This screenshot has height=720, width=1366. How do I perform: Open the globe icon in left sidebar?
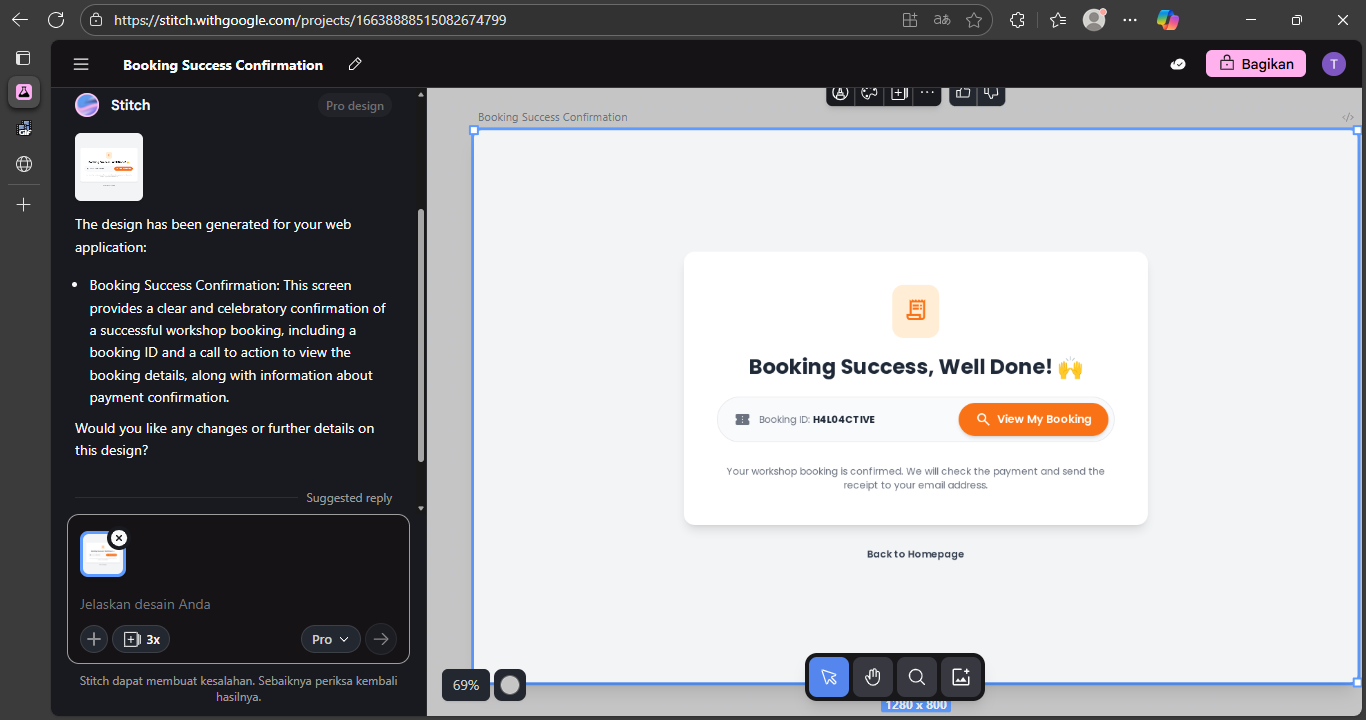(23, 164)
